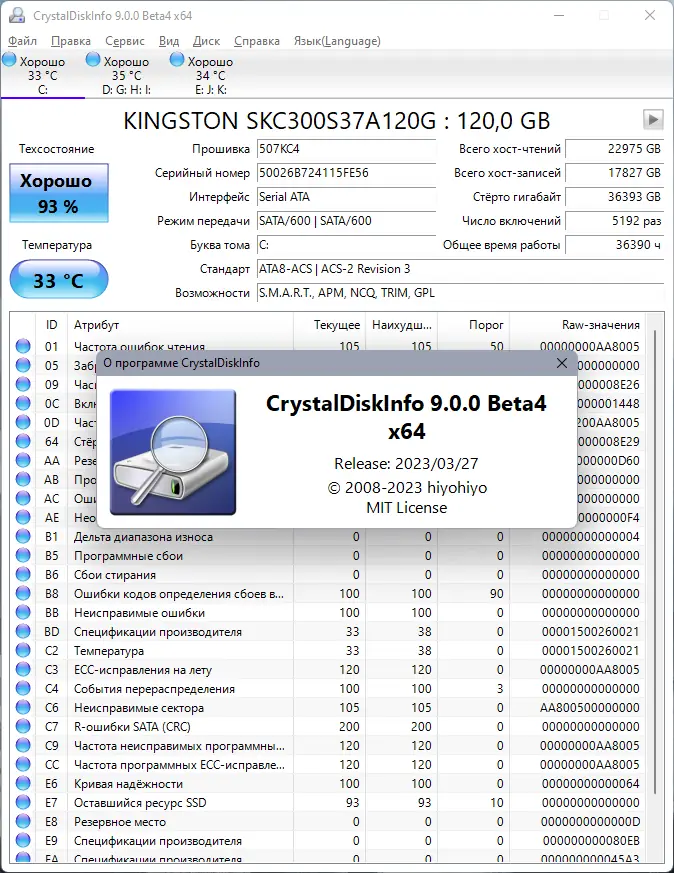Click the status orb for attribute B8

[x=23, y=594]
